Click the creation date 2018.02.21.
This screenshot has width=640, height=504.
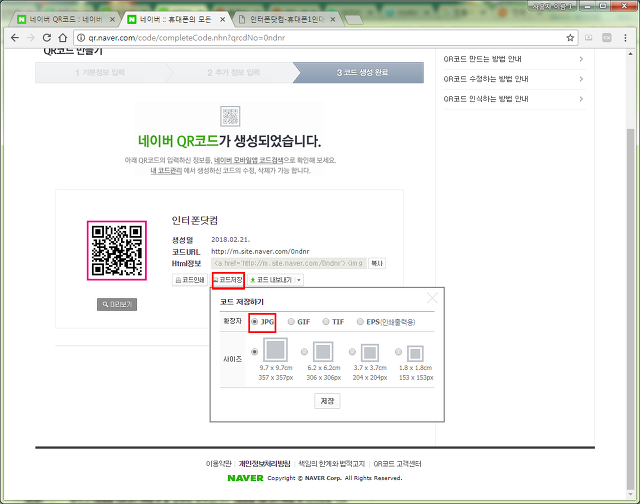230,240
